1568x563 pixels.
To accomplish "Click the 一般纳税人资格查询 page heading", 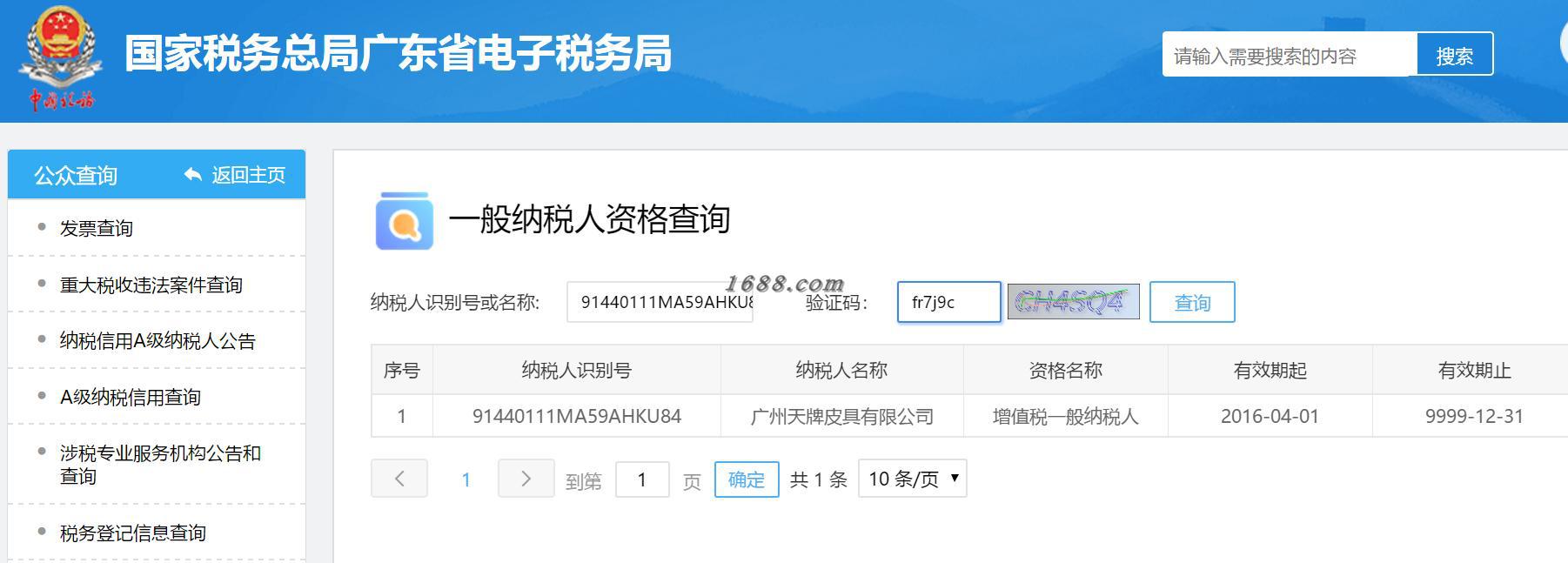I will pos(589,219).
